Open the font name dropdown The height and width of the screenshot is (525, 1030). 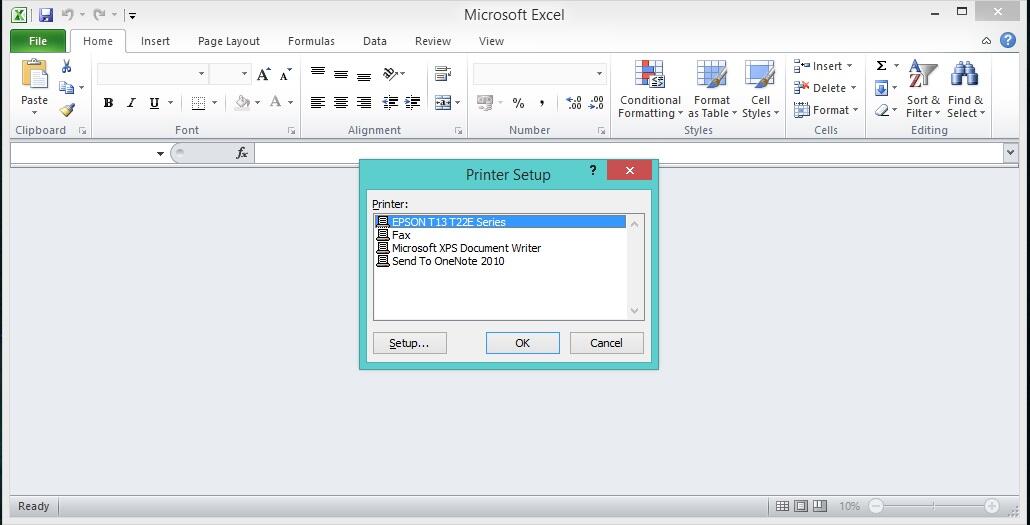(201, 74)
